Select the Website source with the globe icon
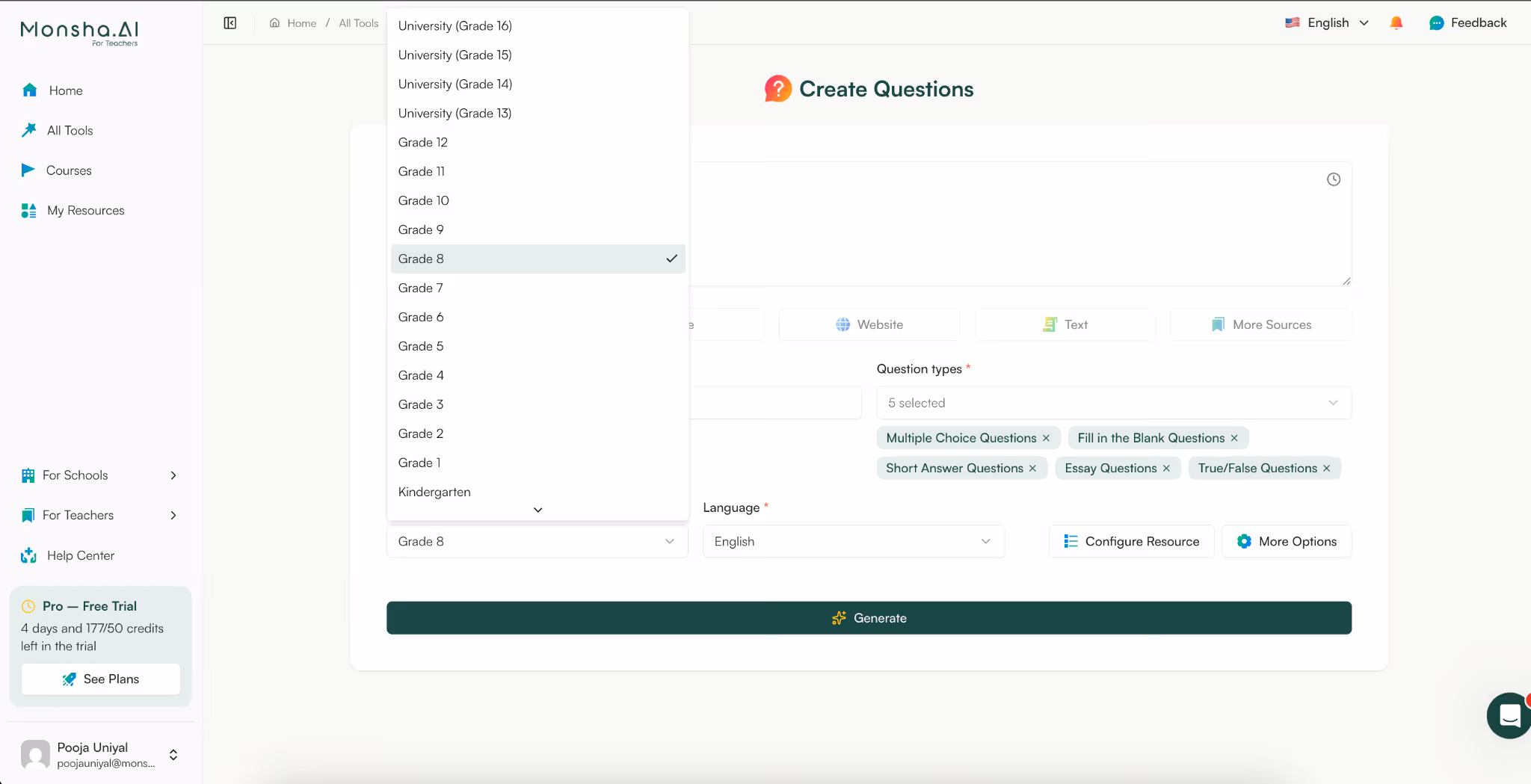Viewport: 1531px width, 784px height. pos(869,324)
